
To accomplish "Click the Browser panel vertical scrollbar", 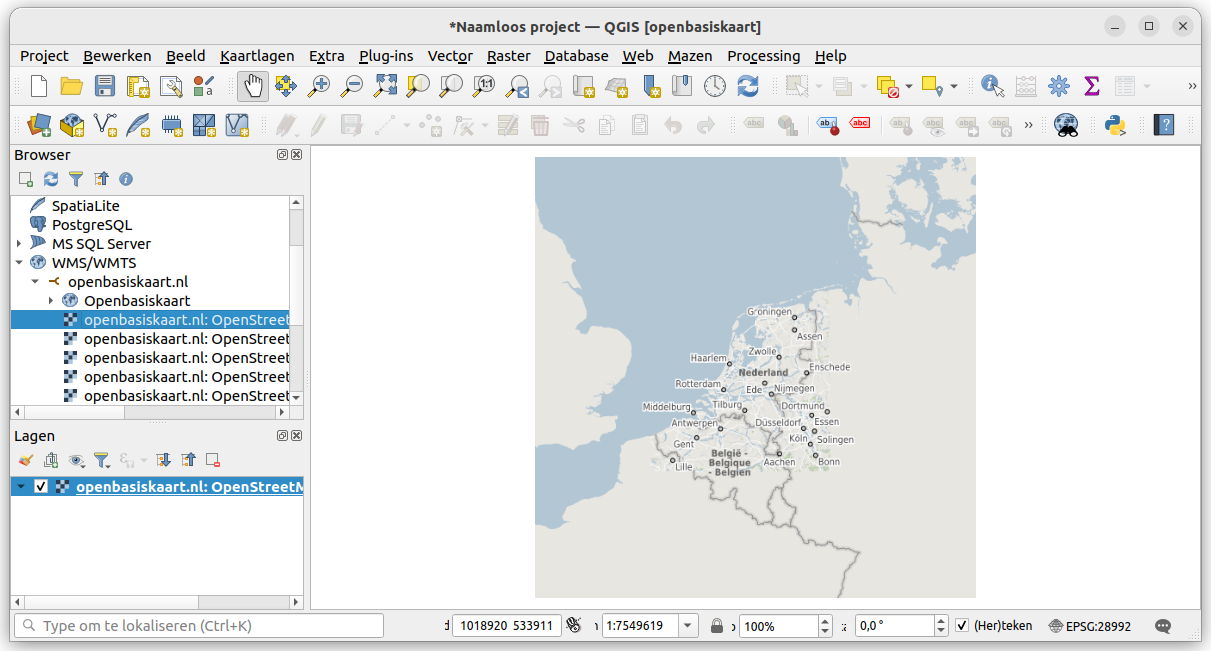I will coord(296,300).
